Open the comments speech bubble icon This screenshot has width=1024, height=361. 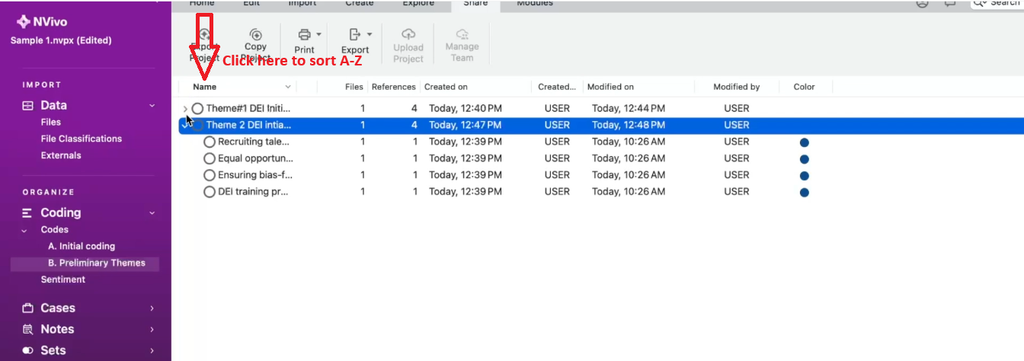950,3
